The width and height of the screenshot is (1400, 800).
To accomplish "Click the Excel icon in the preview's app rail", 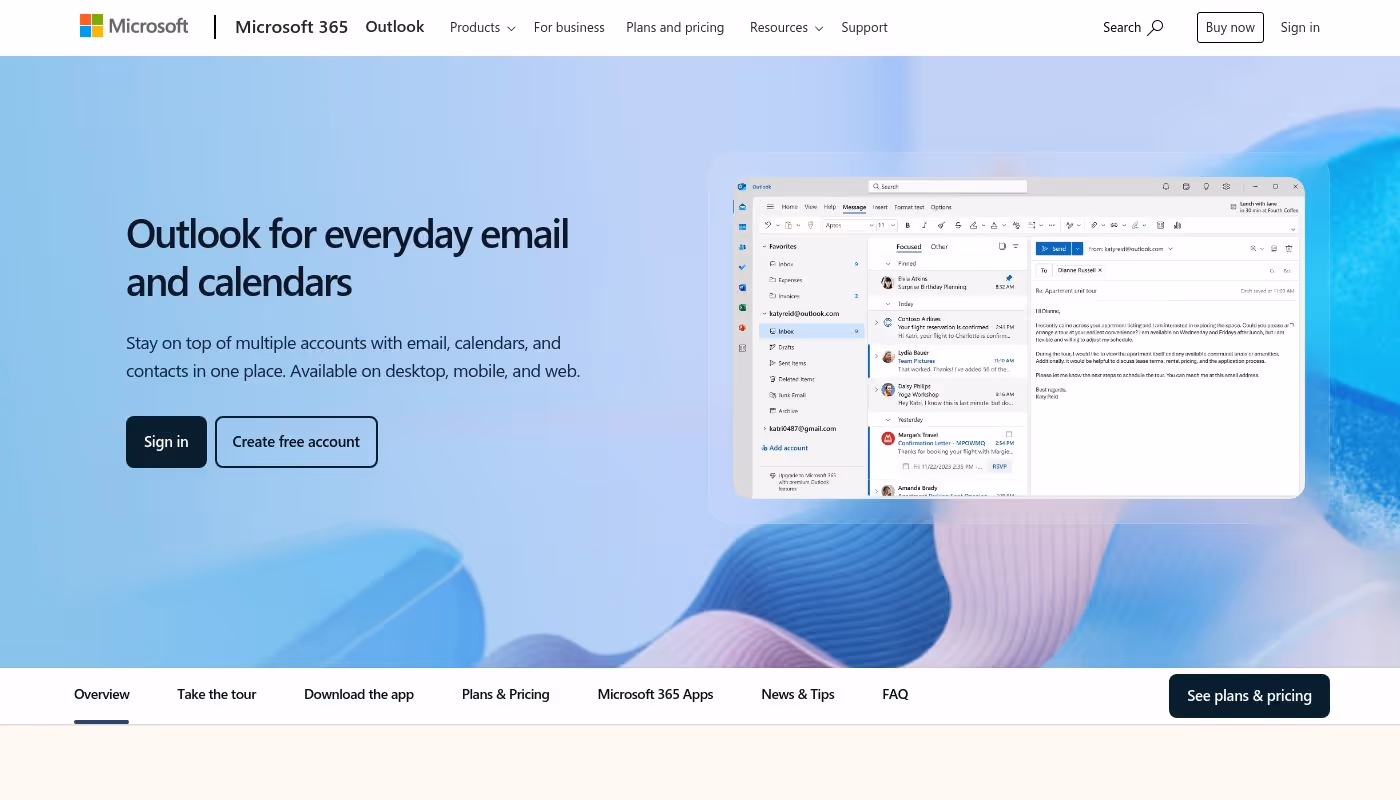I will pos(742,308).
